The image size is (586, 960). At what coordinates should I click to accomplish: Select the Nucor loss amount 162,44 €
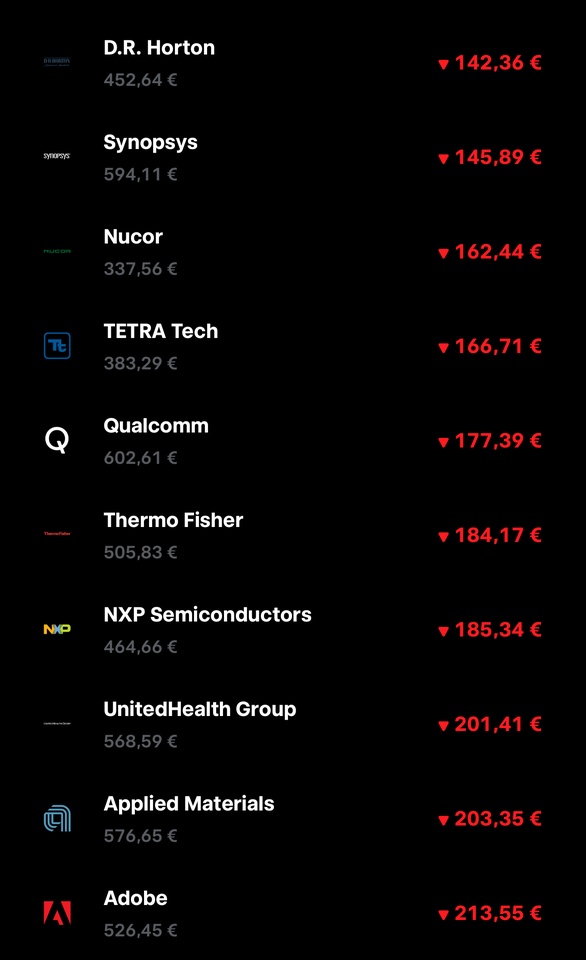click(x=490, y=252)
